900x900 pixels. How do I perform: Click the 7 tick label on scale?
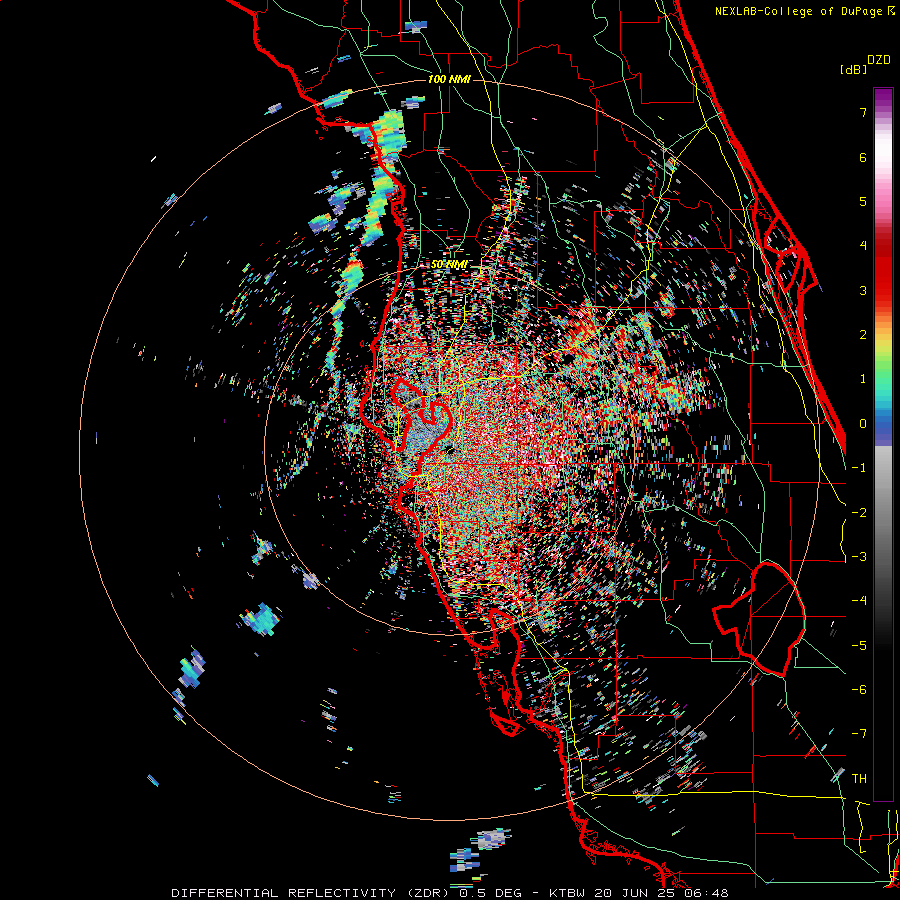862,112
